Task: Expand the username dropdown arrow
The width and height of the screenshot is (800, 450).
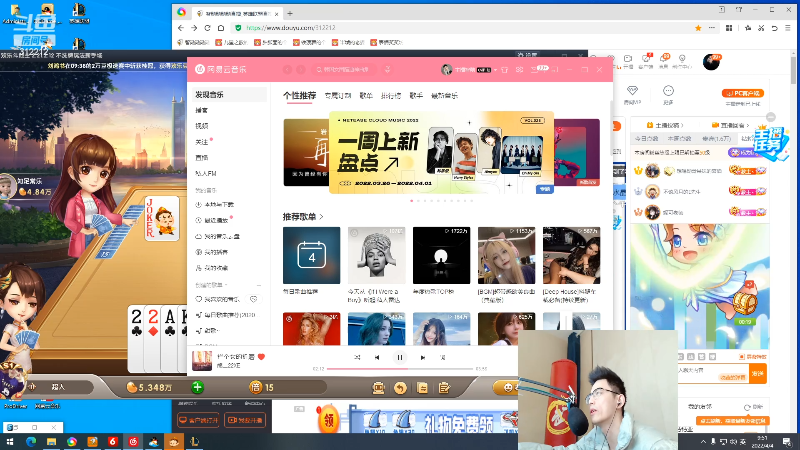Action: pyautogui.click(x=495, y=70)
